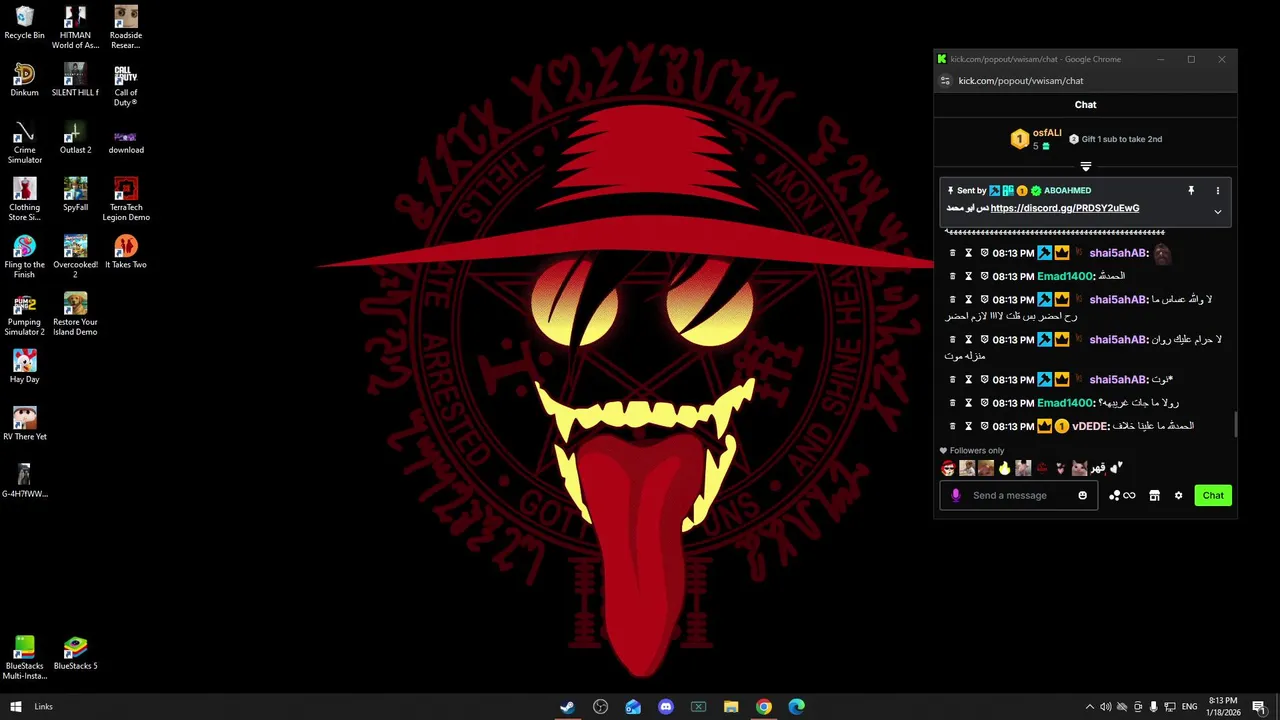Image resolution: width=1280 pixels, height=720 pixels.
Task: Select BlueStacks Multi-Instance desktop icon
Action: pyautogui.click(x=25, y=658)
